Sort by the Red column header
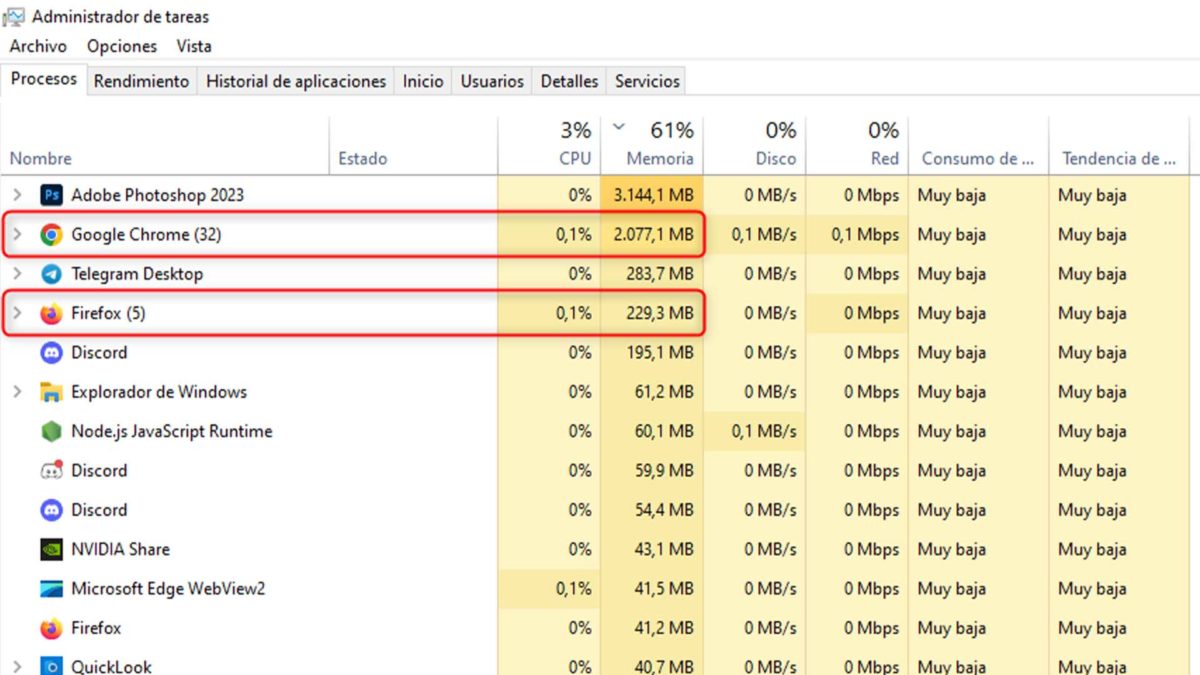Image resolution: width=1200 pixels, height=675 pixels. tap(857, 146)
